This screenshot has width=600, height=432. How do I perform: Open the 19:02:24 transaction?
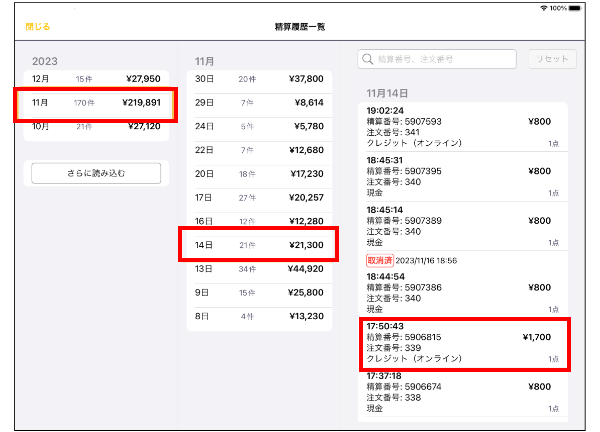click(x=463, y=127)
